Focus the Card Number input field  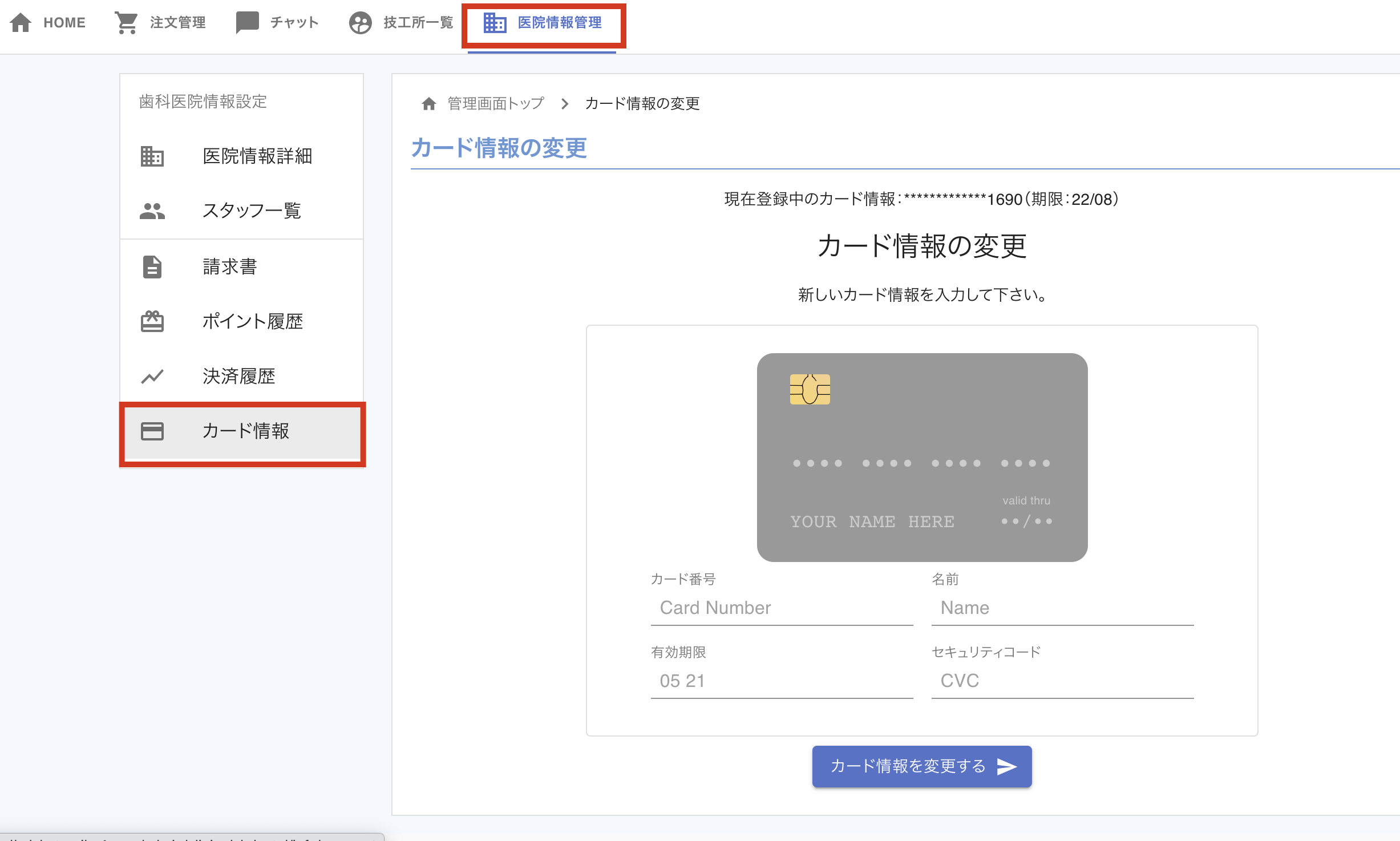coord(782,608)
